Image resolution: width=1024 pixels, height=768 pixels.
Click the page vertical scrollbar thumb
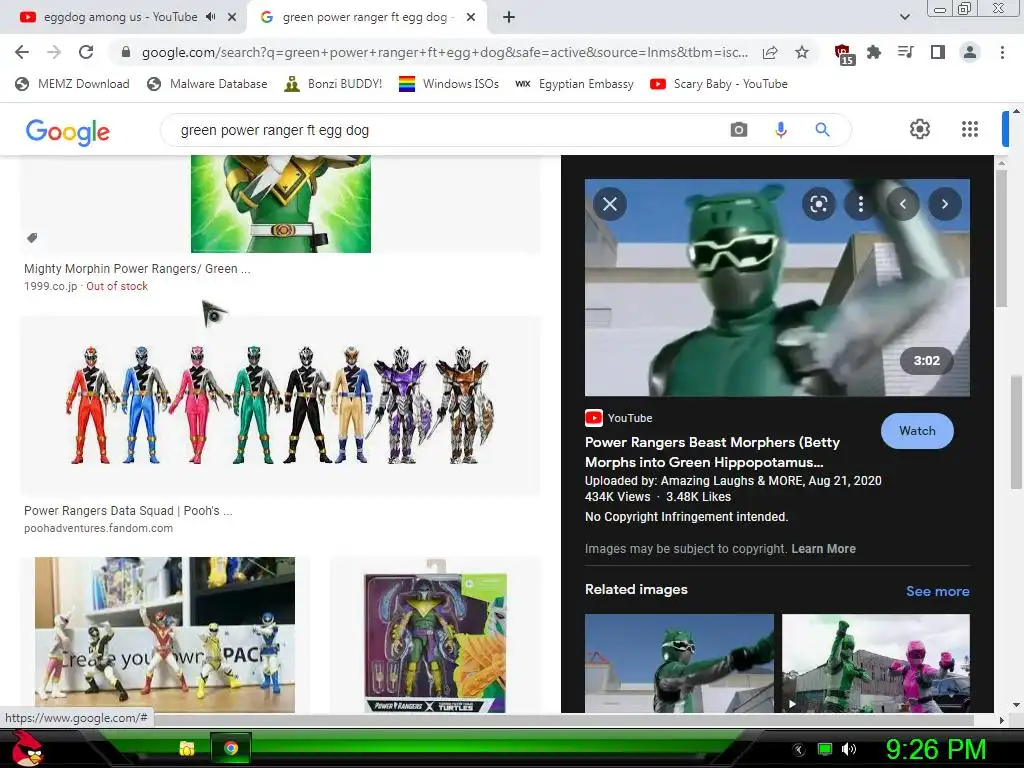click(x=1016, y=432)
